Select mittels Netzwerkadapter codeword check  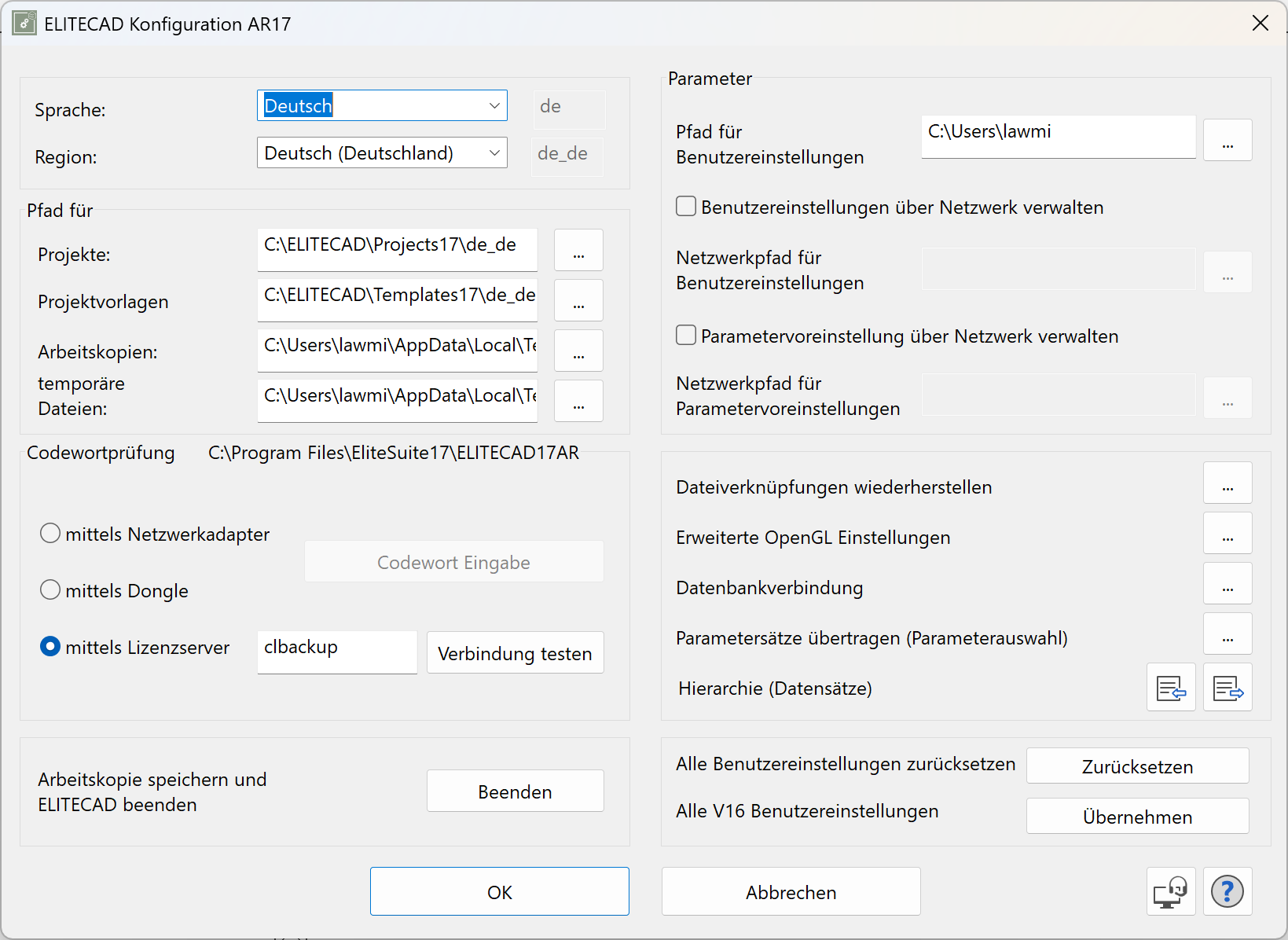pyautogui.click(x=50, y=533)
